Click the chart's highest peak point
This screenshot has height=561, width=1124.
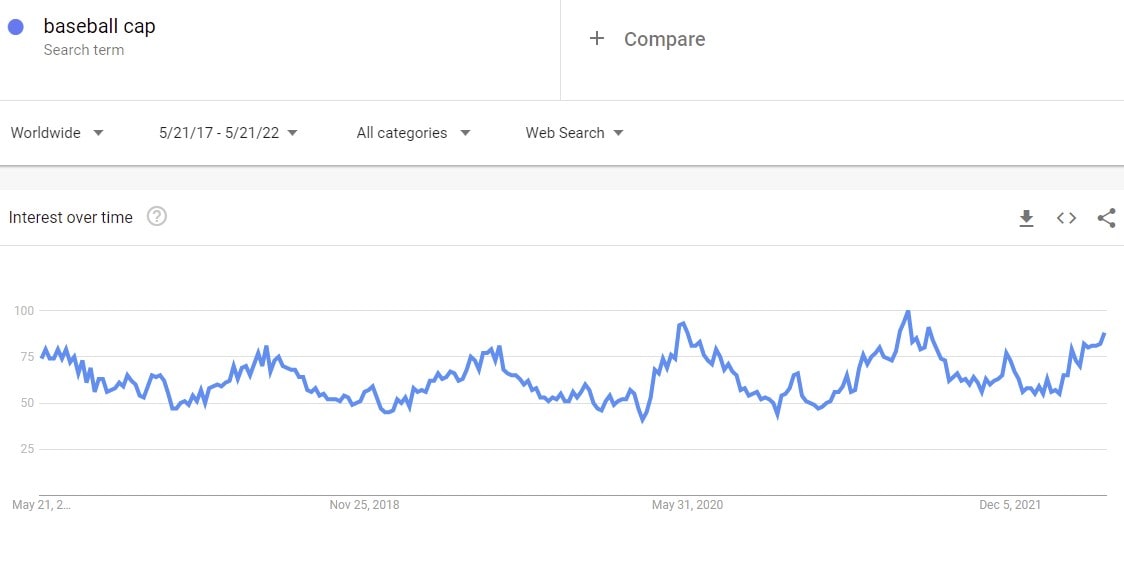point(907,312)
